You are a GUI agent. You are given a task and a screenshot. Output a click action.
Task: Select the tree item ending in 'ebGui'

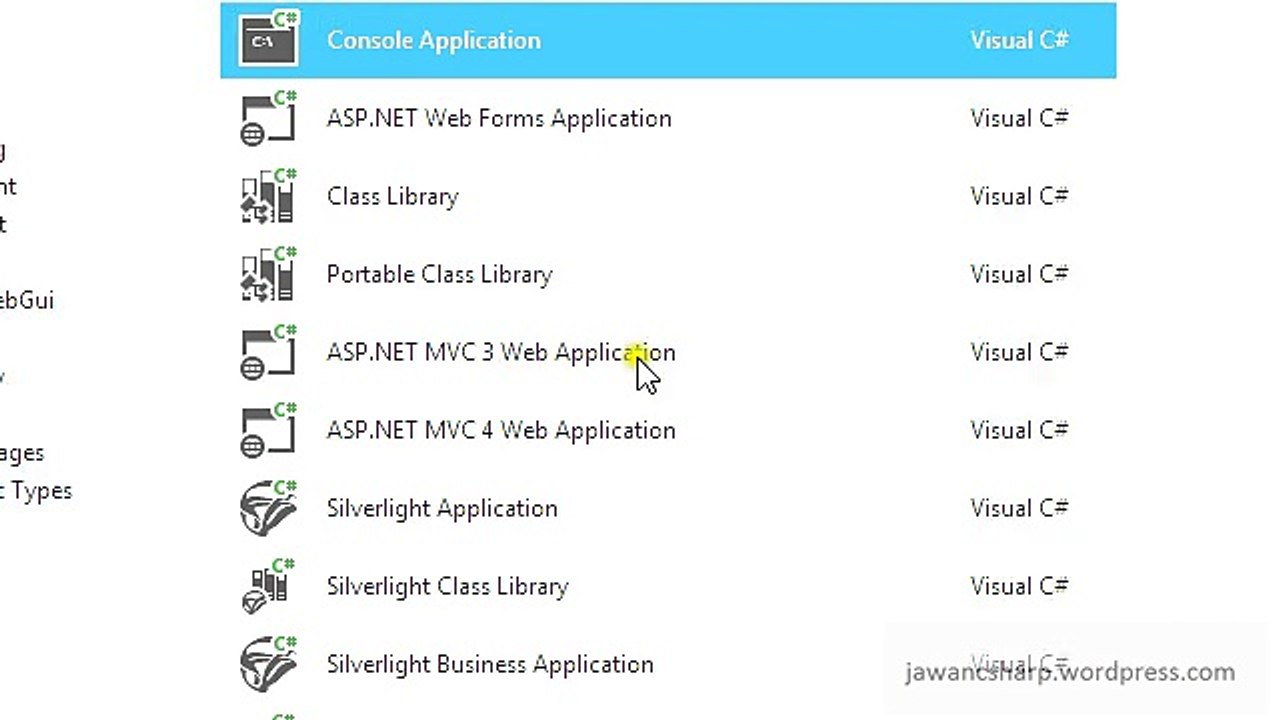(x=27, y=300)
